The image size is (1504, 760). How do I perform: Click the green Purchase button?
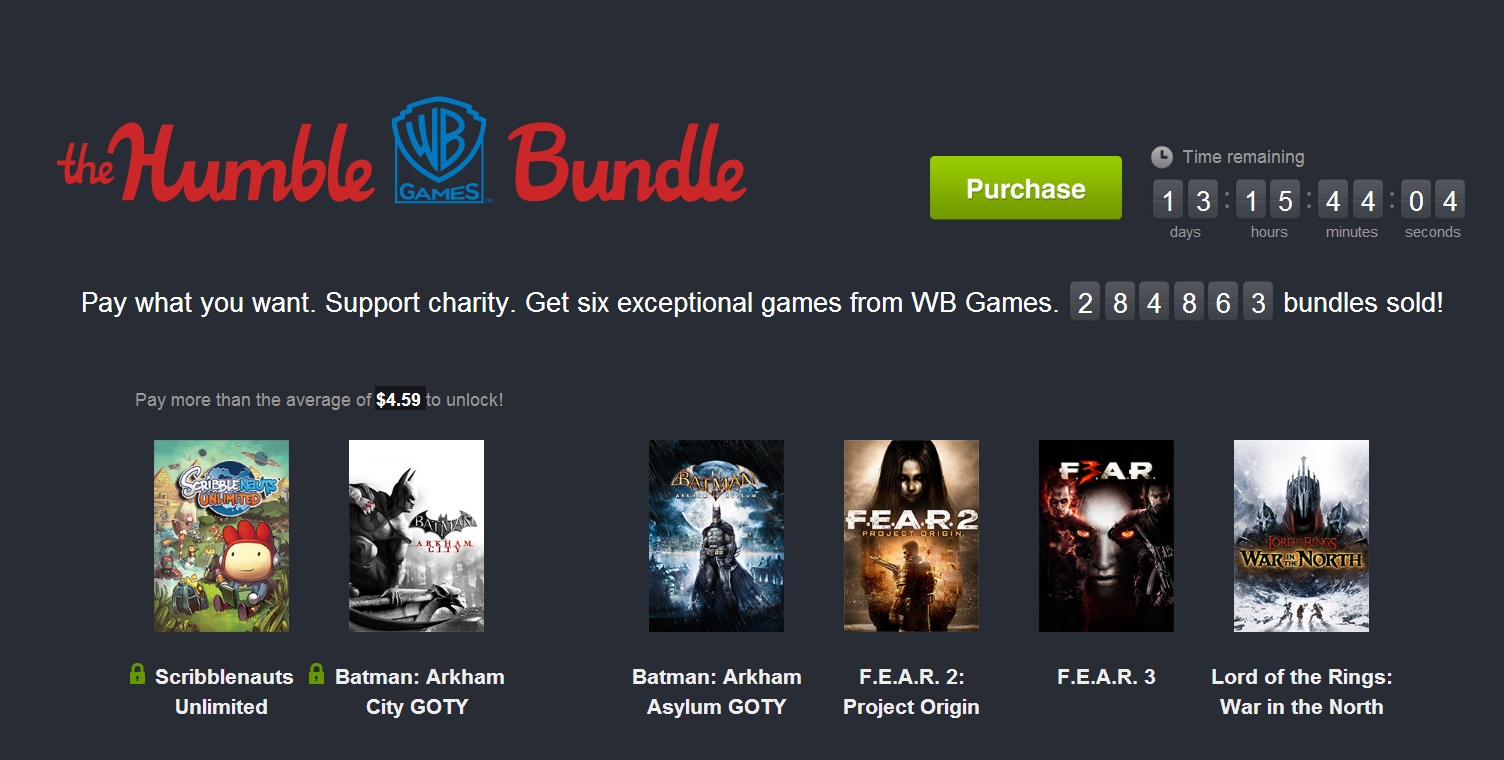coord(1025,188)
